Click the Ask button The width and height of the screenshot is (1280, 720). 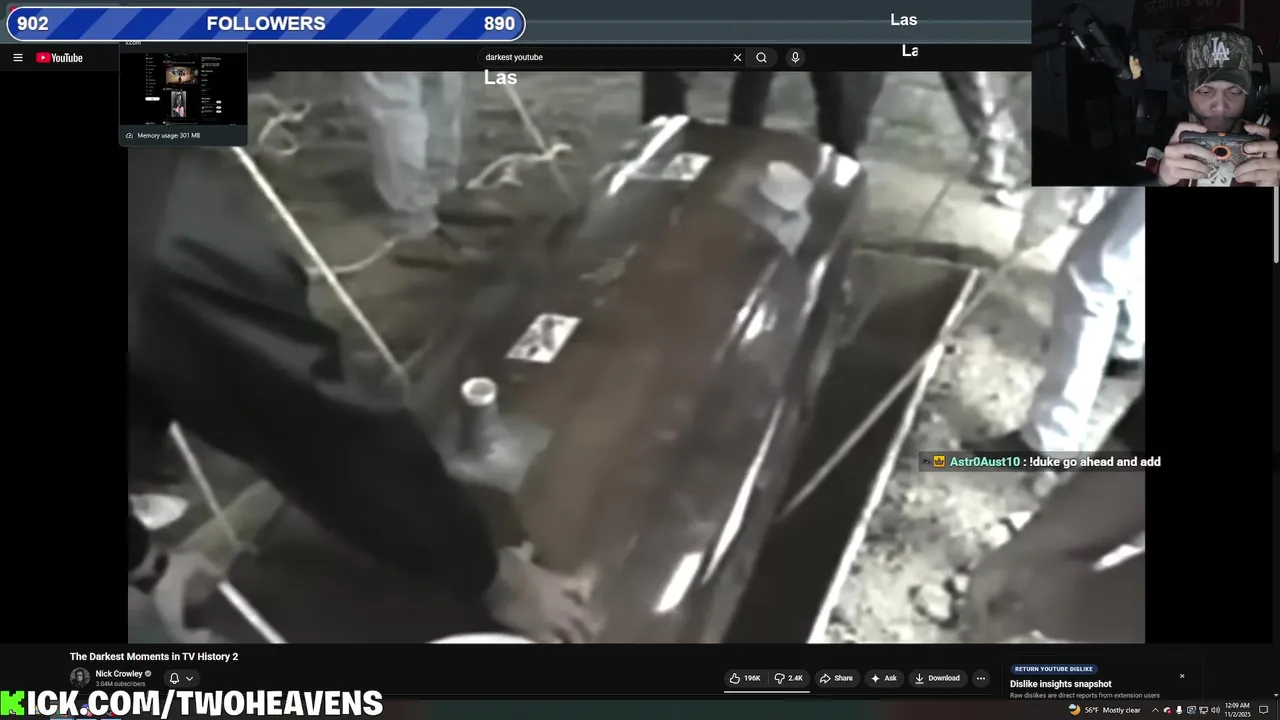[x=883, y=678]
